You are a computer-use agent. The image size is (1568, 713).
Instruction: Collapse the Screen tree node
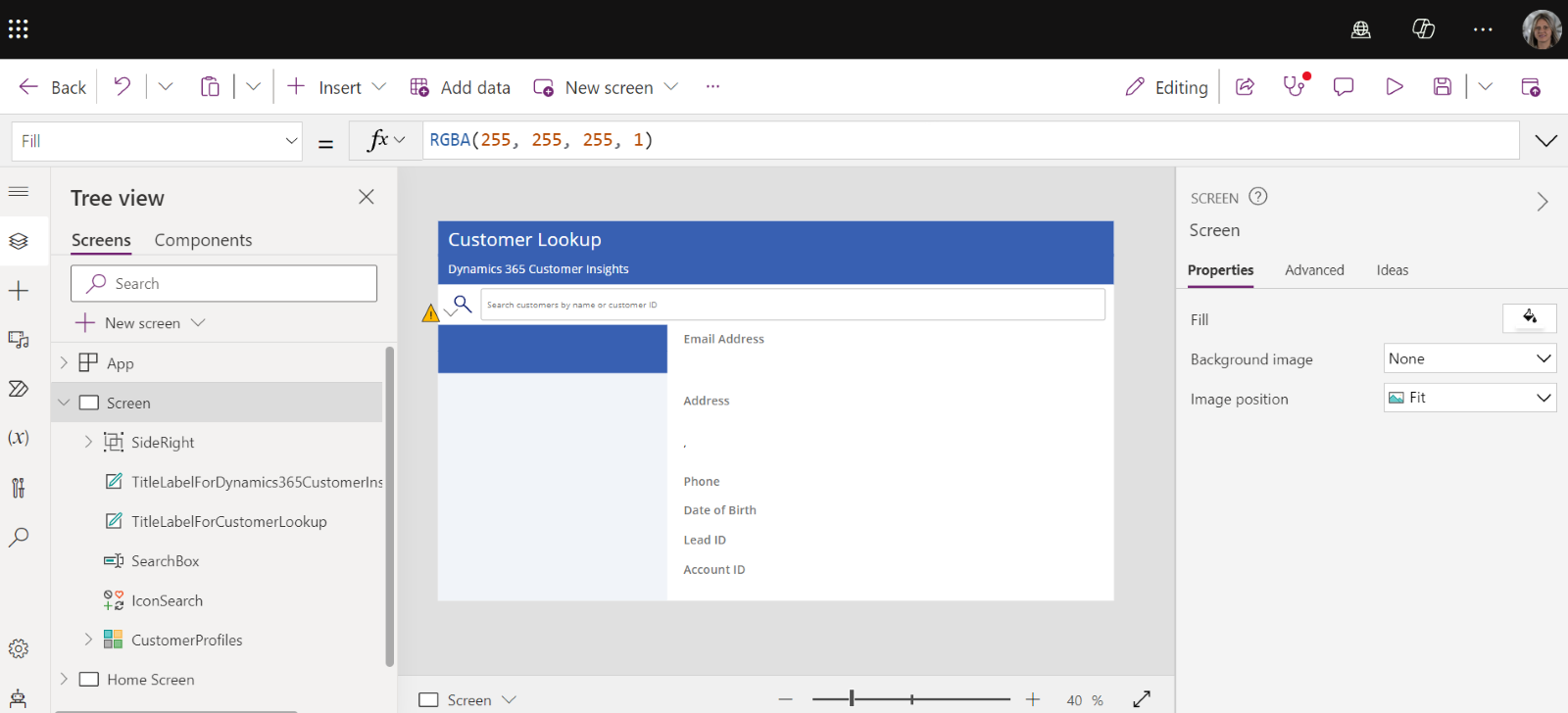tap(64, 403)
